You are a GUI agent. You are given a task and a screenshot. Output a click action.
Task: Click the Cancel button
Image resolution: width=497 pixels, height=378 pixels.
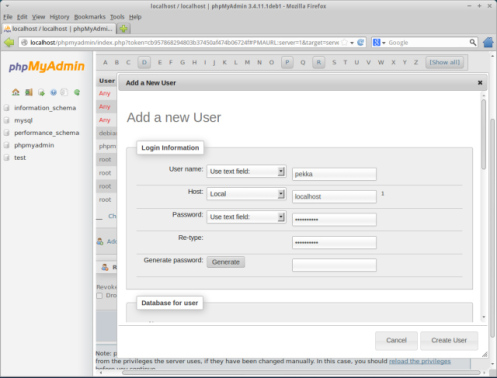[x=396, y=340]
